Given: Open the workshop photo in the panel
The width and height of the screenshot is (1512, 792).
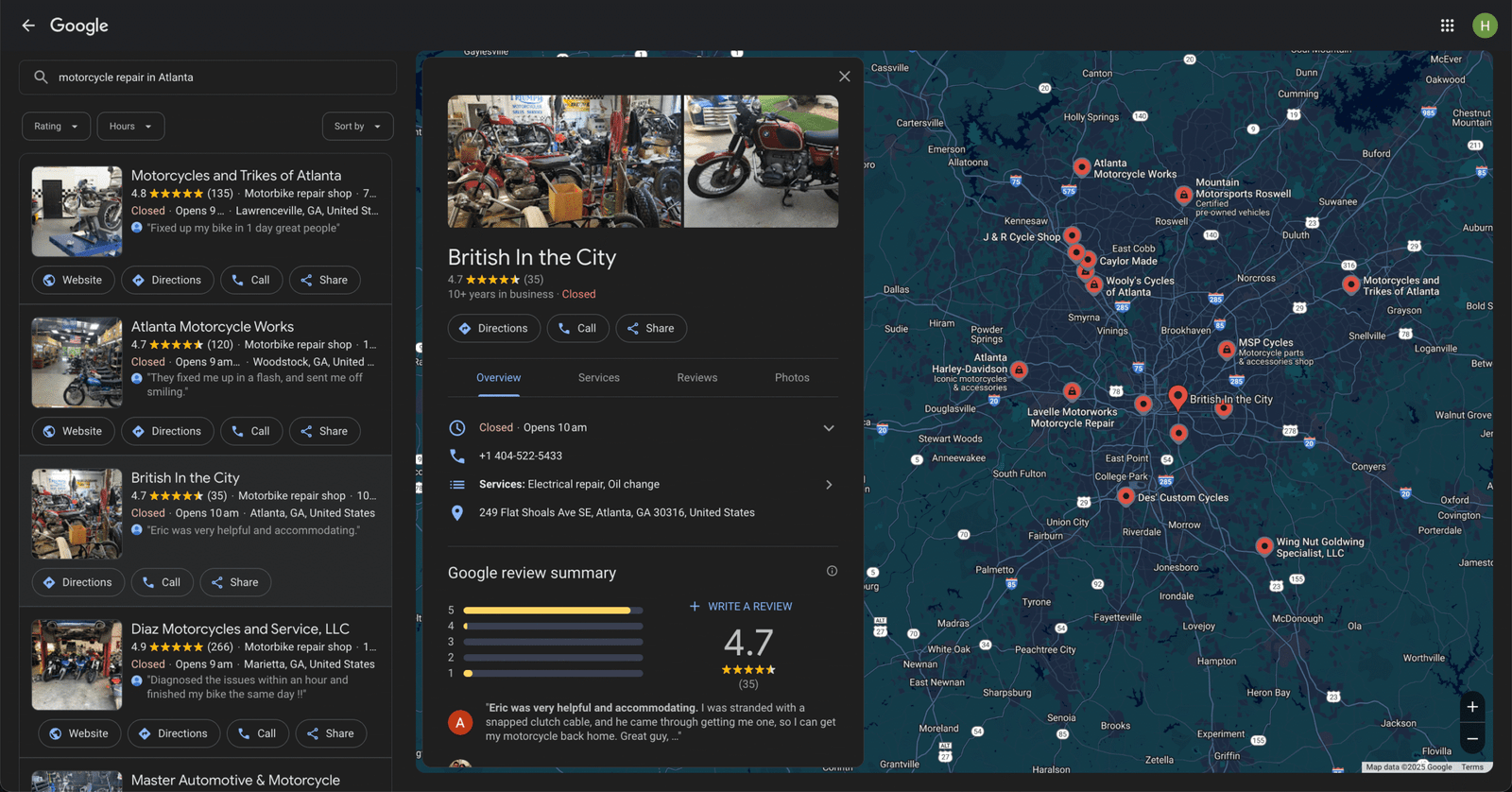Looking at the screenshot, I should [x=564, y=161].
